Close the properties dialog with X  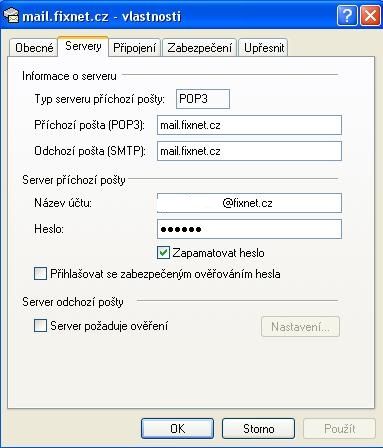[x=370, y=15]
